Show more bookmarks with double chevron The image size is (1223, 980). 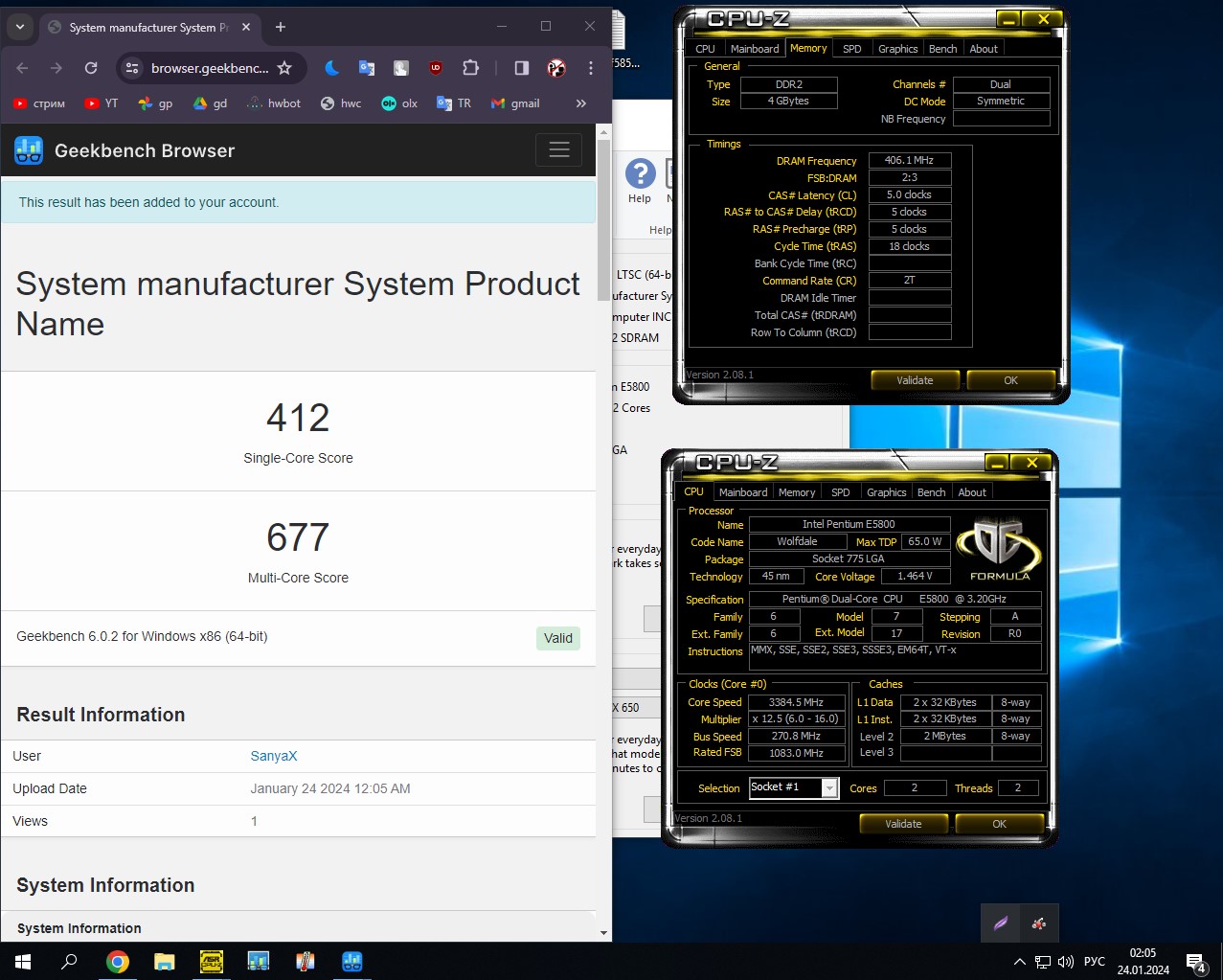tap(580, 103)
